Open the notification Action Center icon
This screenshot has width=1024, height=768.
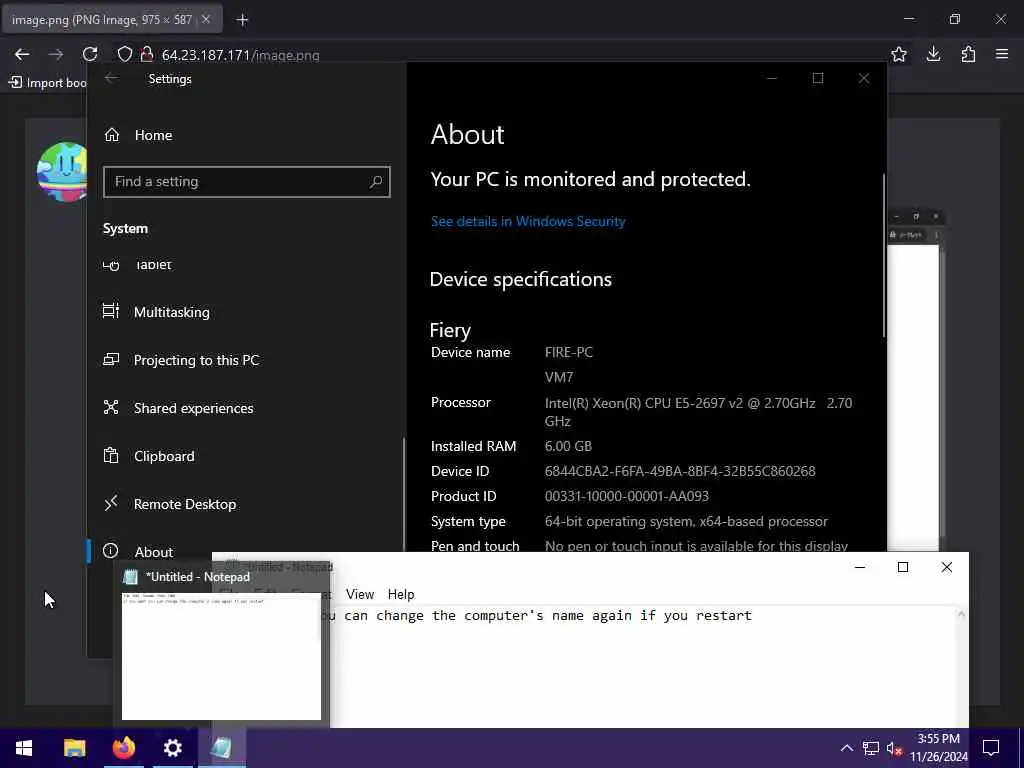tap(991, 748)
